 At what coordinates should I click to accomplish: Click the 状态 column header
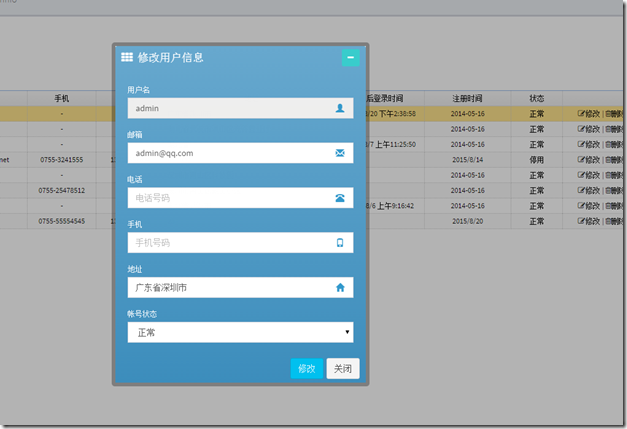(x=537, y=98)
